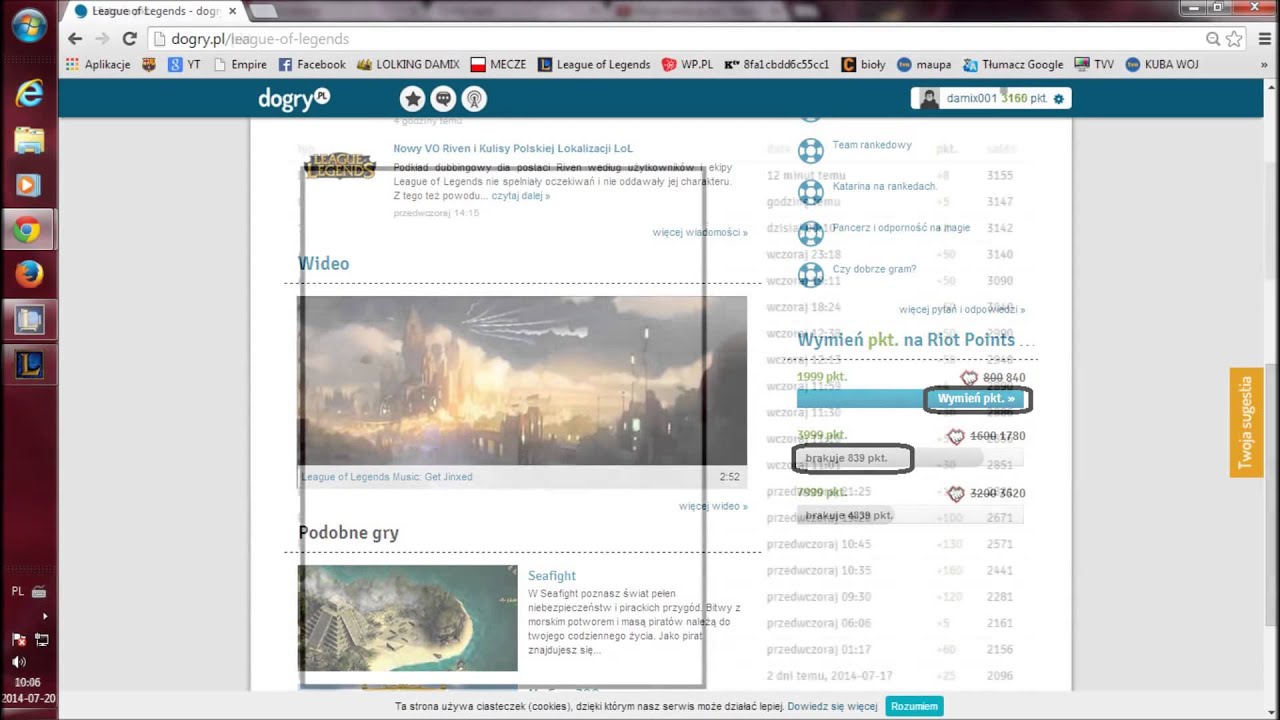Click the brakuje 4839 pkt. progress bar
Image resolution: width=1280 pixels, height=720 pixels.
[x=910, y=516]
